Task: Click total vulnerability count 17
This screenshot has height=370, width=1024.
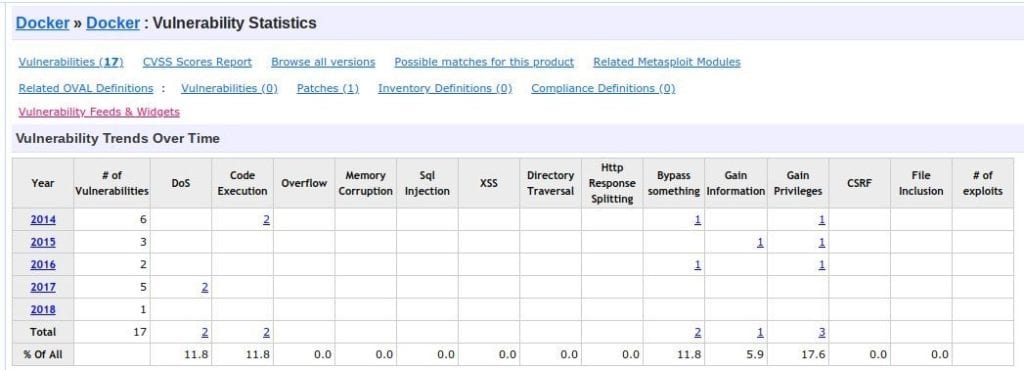Action: tap(140, 332)
